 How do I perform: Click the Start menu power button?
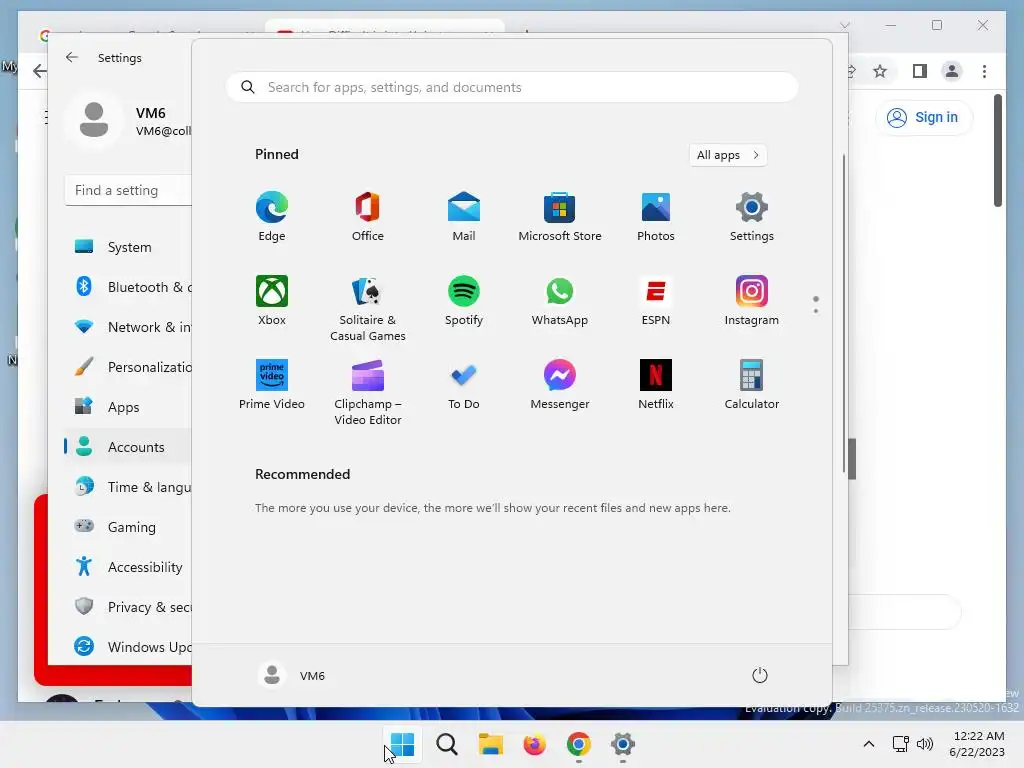click(x=760, y=675)
